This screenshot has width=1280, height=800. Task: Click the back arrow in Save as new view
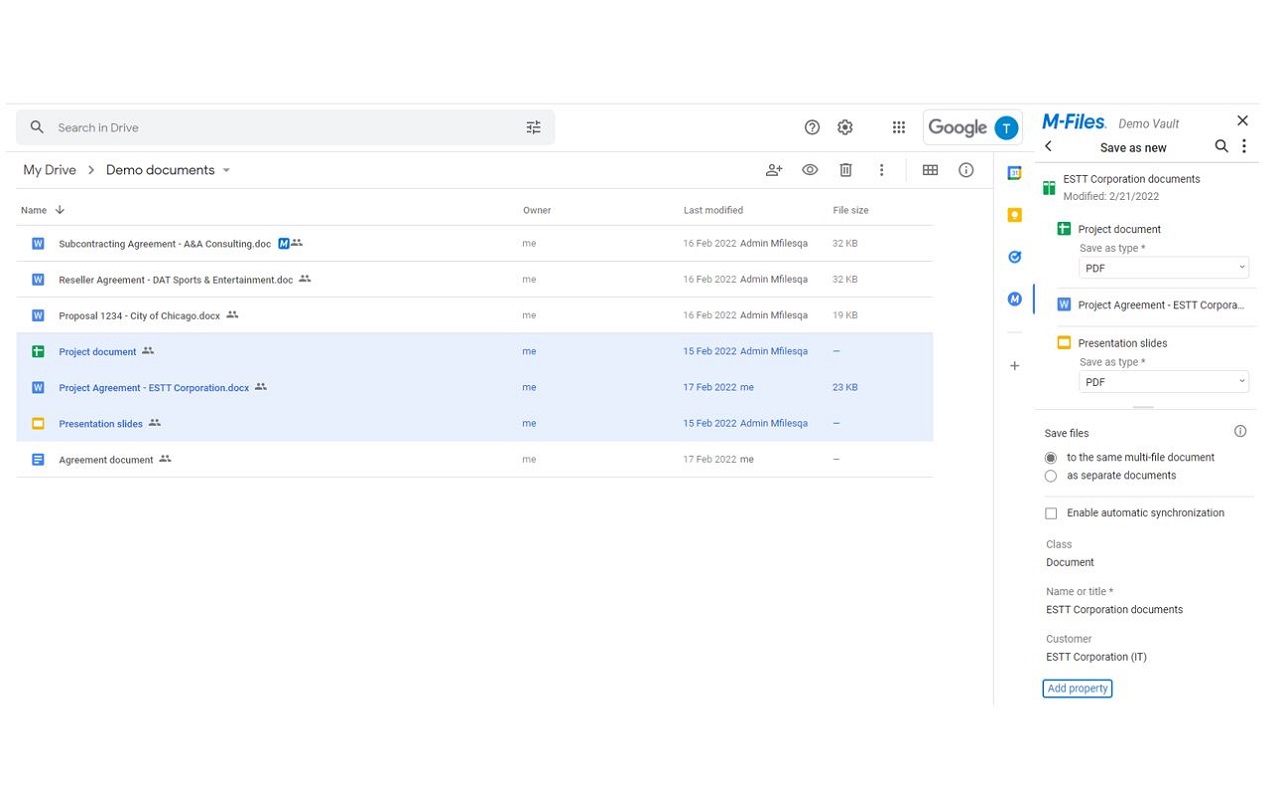pos(1048,146)
